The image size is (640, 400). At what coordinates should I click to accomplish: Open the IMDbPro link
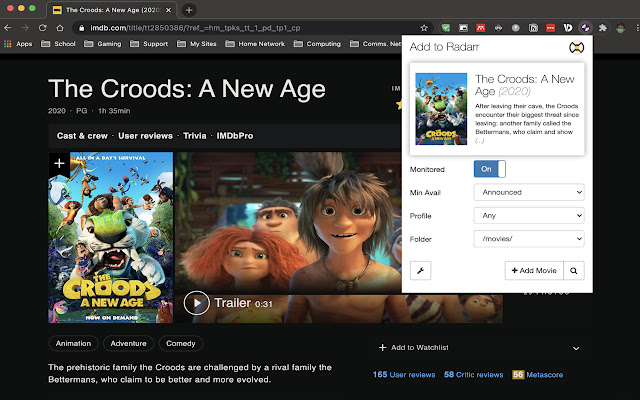(x=235, y=136)
